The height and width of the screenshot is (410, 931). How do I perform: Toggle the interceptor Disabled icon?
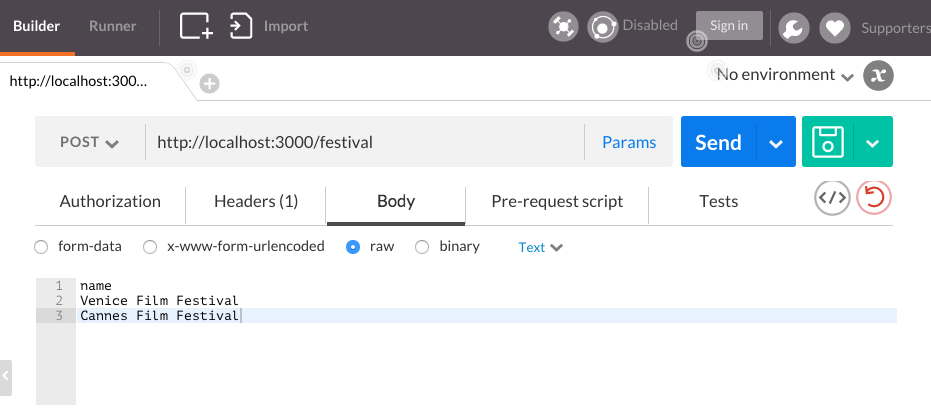[x=603, y=27]
